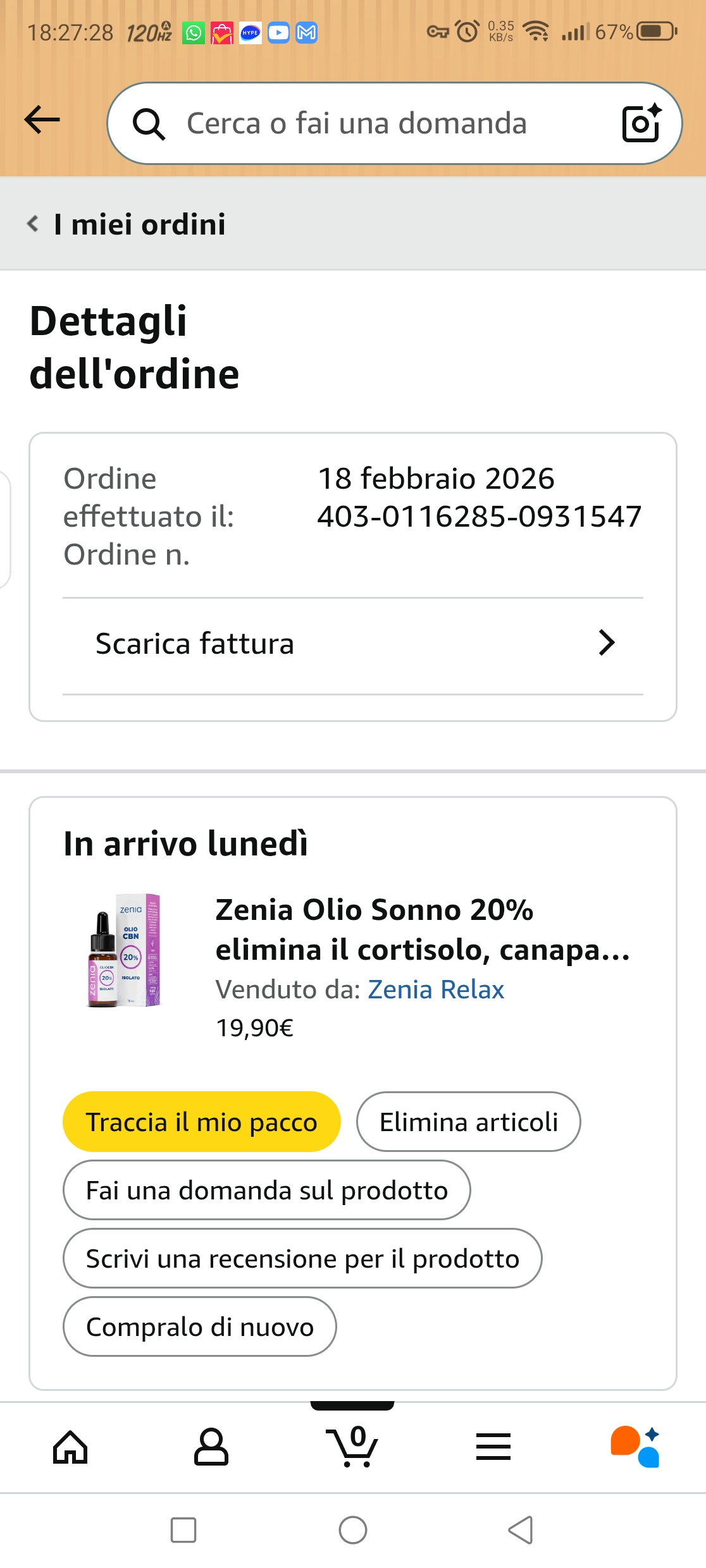The width and height of the screenshot is (706, 1568).
Task: Open the hamburger menu icon
Action: [x=493, y=1447]
